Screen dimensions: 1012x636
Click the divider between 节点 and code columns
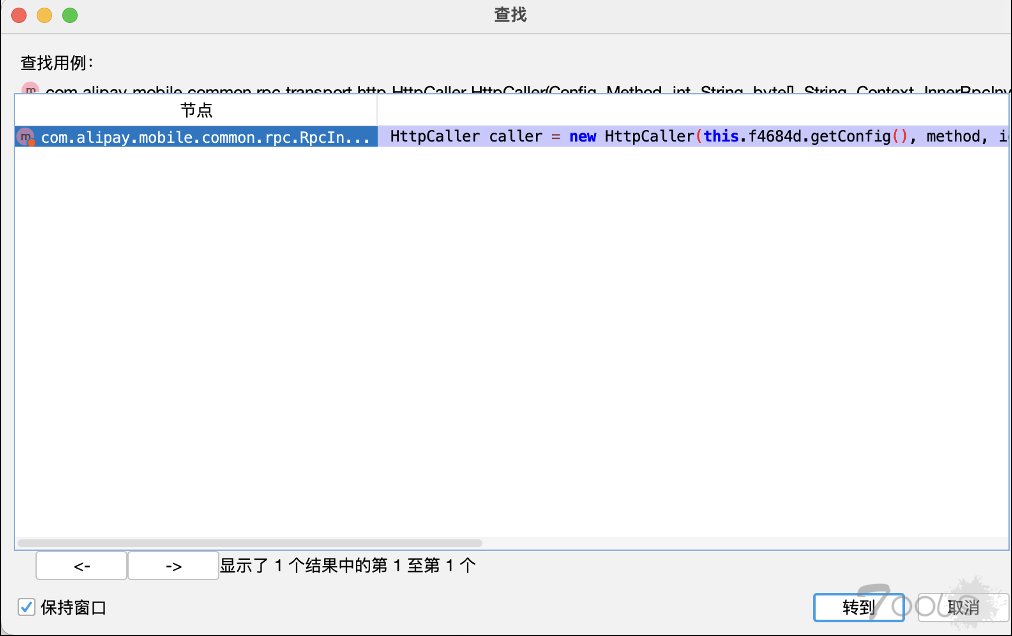coord(377,110)
